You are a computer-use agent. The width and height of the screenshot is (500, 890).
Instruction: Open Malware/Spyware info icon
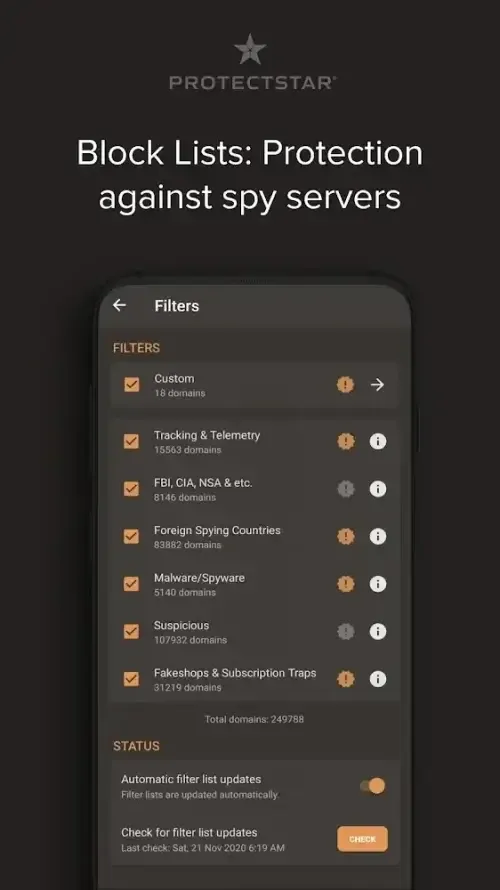click(378, 584)
